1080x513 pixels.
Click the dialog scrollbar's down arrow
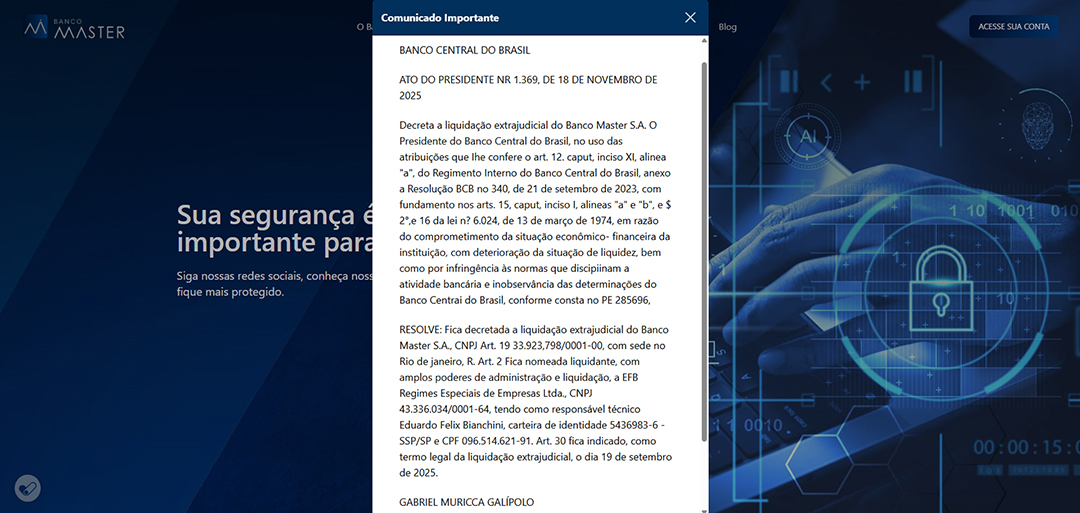pyautogui.click(x=703, y=510)
